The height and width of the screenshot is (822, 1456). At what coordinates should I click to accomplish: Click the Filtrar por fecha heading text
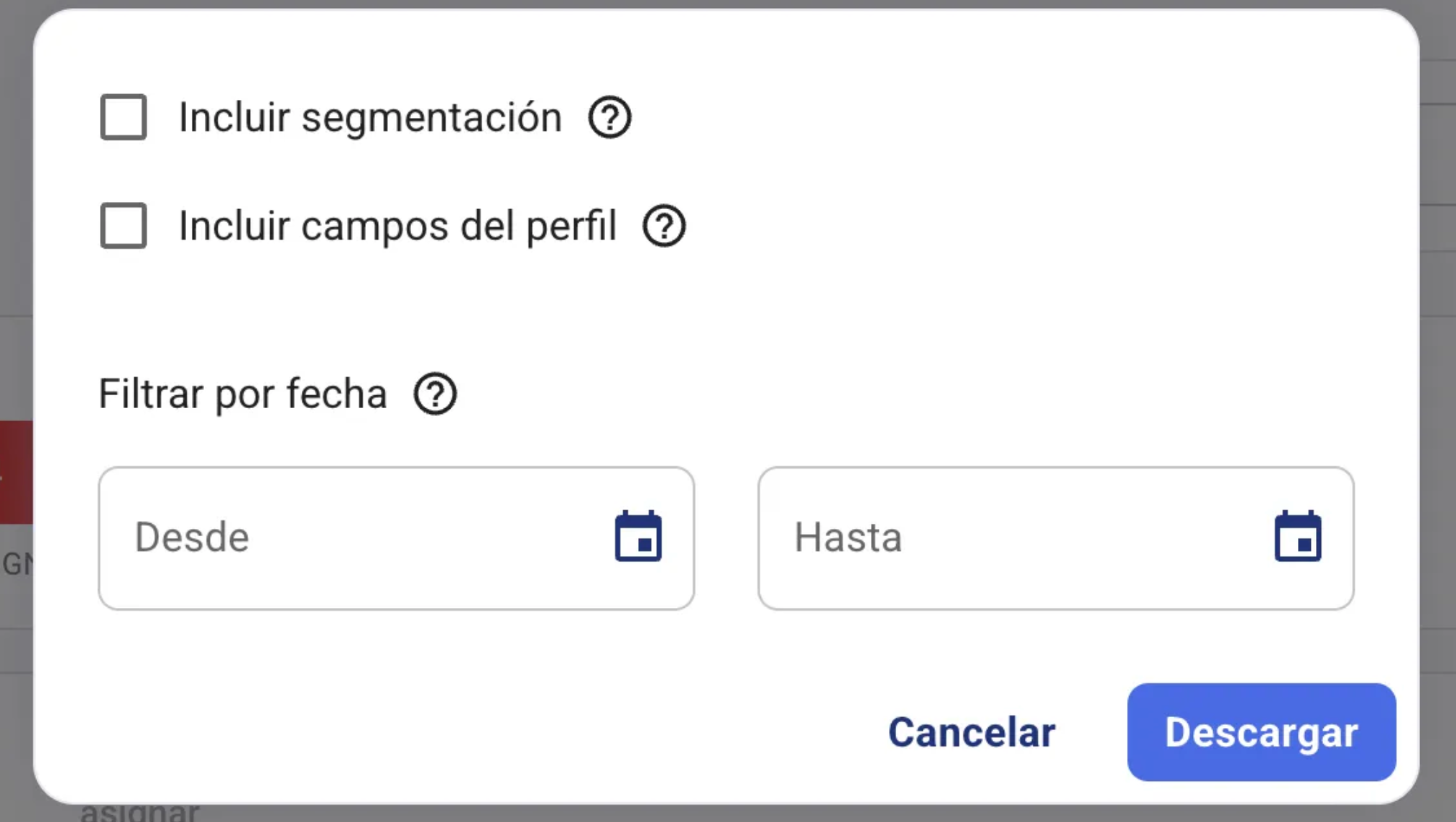tap(243, 394)
